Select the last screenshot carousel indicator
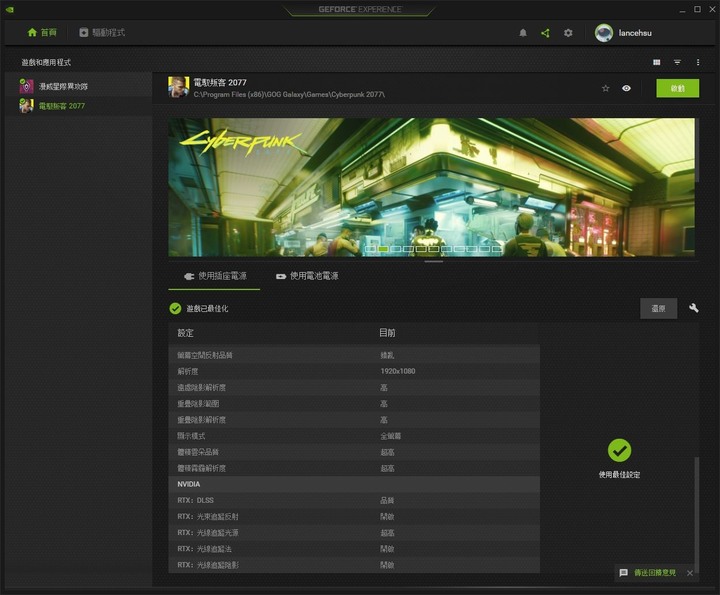Image resolution: width=720 pixels, height=595 pixels. pyautogui.click(x=497, y=249)
